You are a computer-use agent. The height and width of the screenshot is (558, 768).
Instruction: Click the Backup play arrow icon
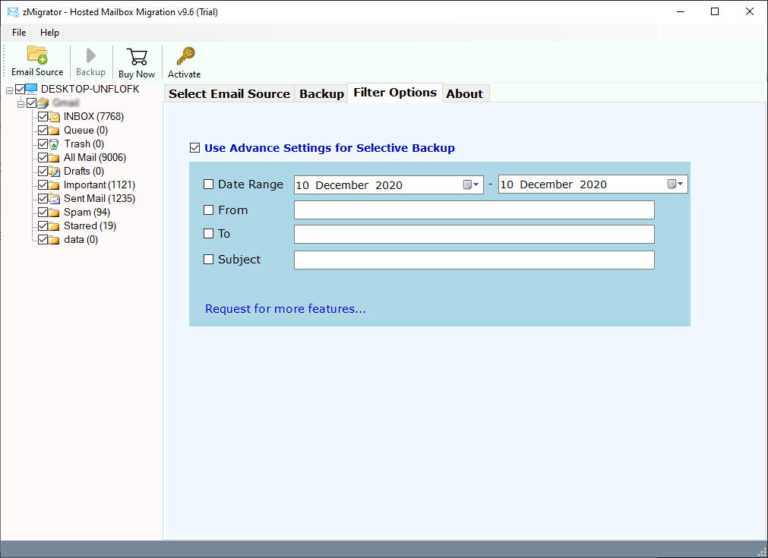click(x=91, y=55)
